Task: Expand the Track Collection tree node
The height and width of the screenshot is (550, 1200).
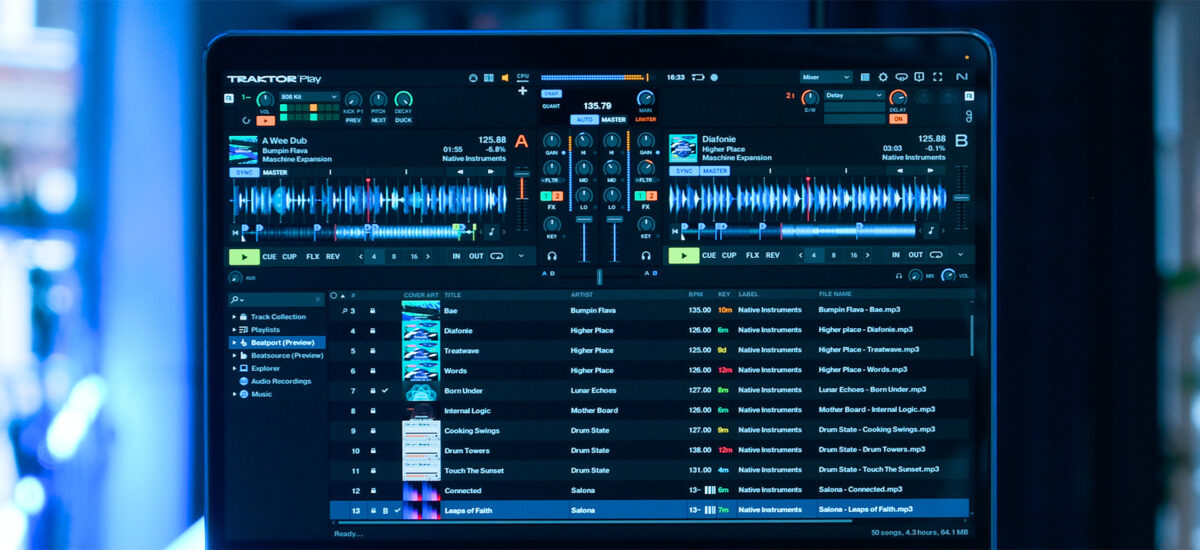Action: [x=235, y=317]
